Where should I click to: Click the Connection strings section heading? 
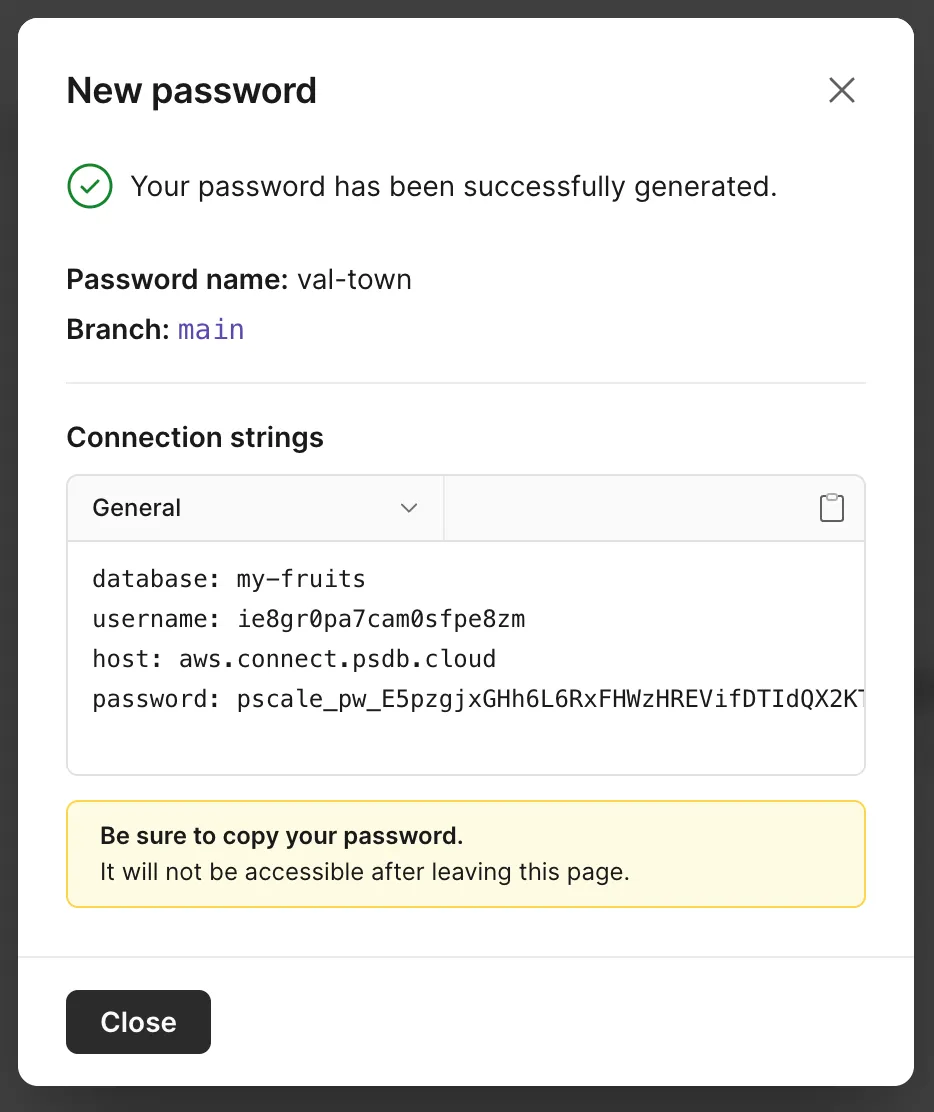coord(195,437)
